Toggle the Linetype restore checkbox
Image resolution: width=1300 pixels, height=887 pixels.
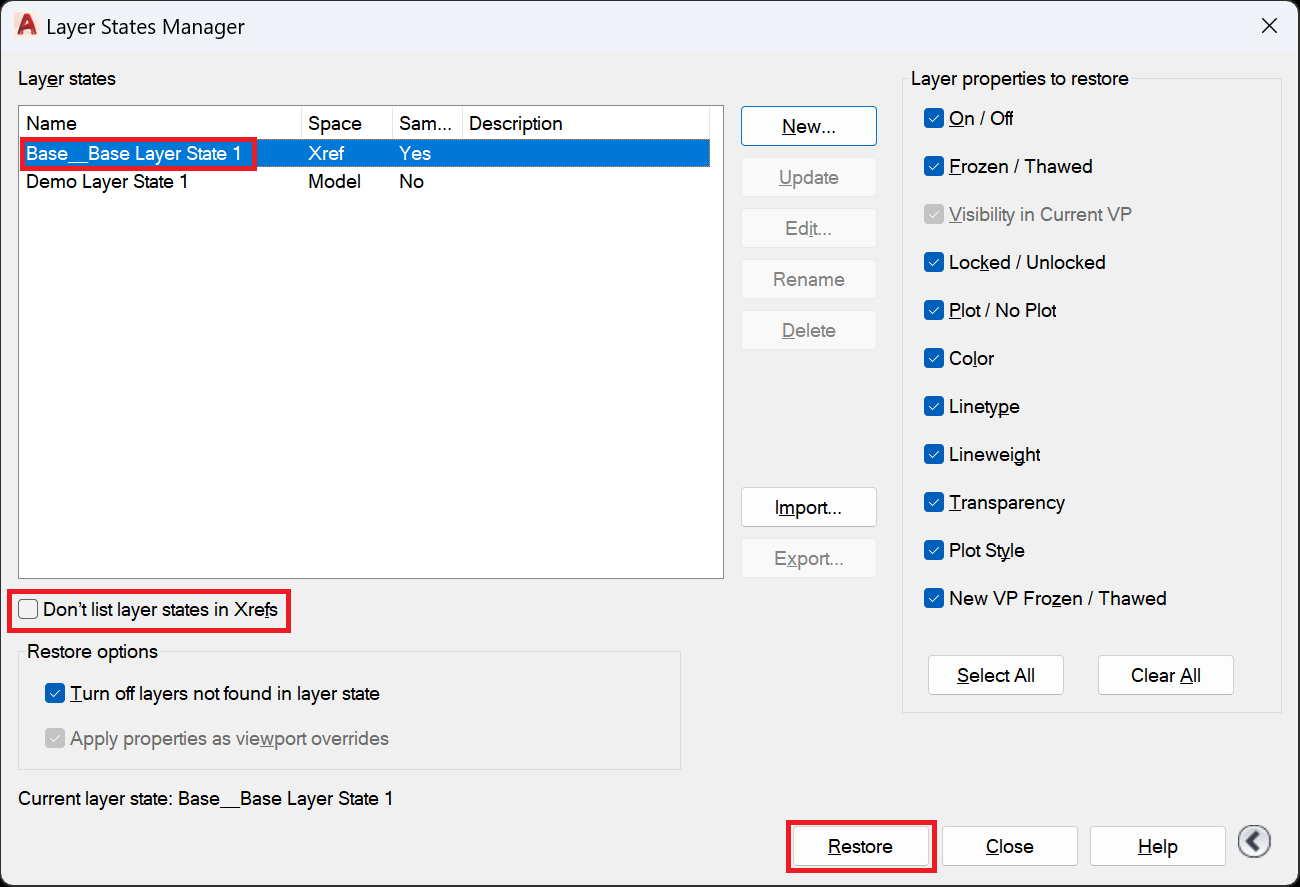click(934, 407)
